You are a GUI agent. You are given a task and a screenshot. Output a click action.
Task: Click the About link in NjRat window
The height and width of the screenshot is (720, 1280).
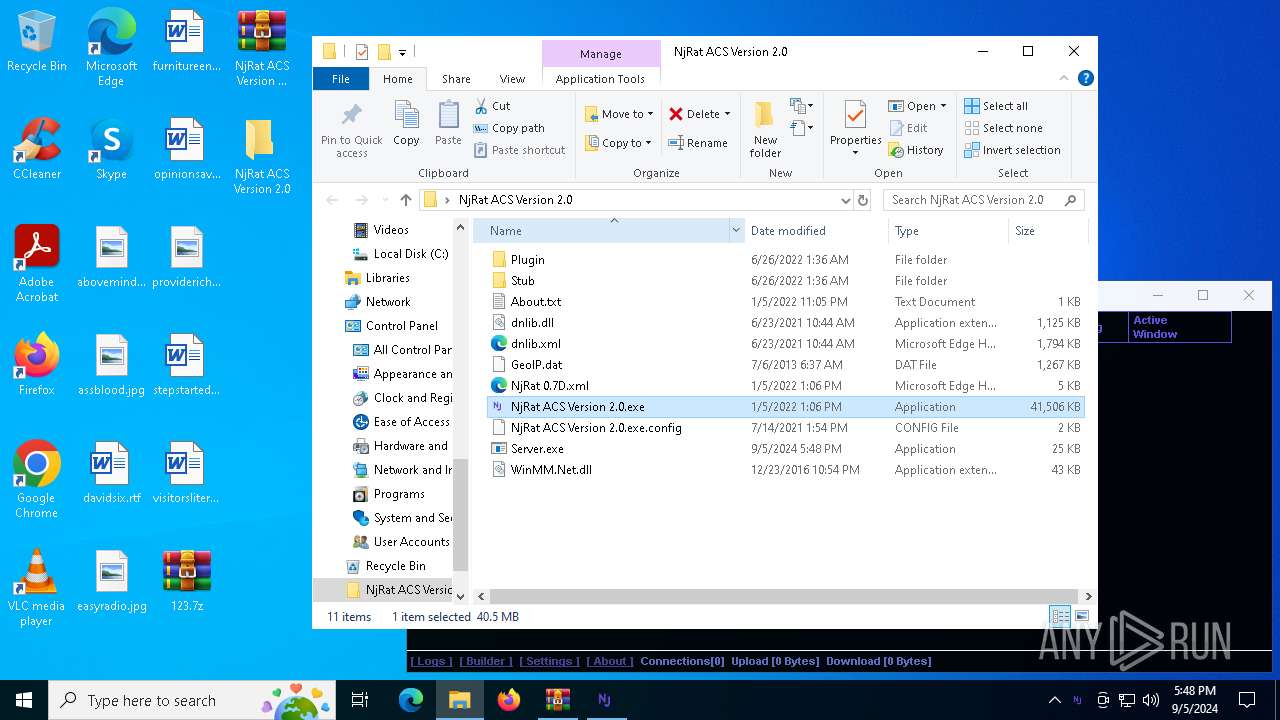[610, 661]
